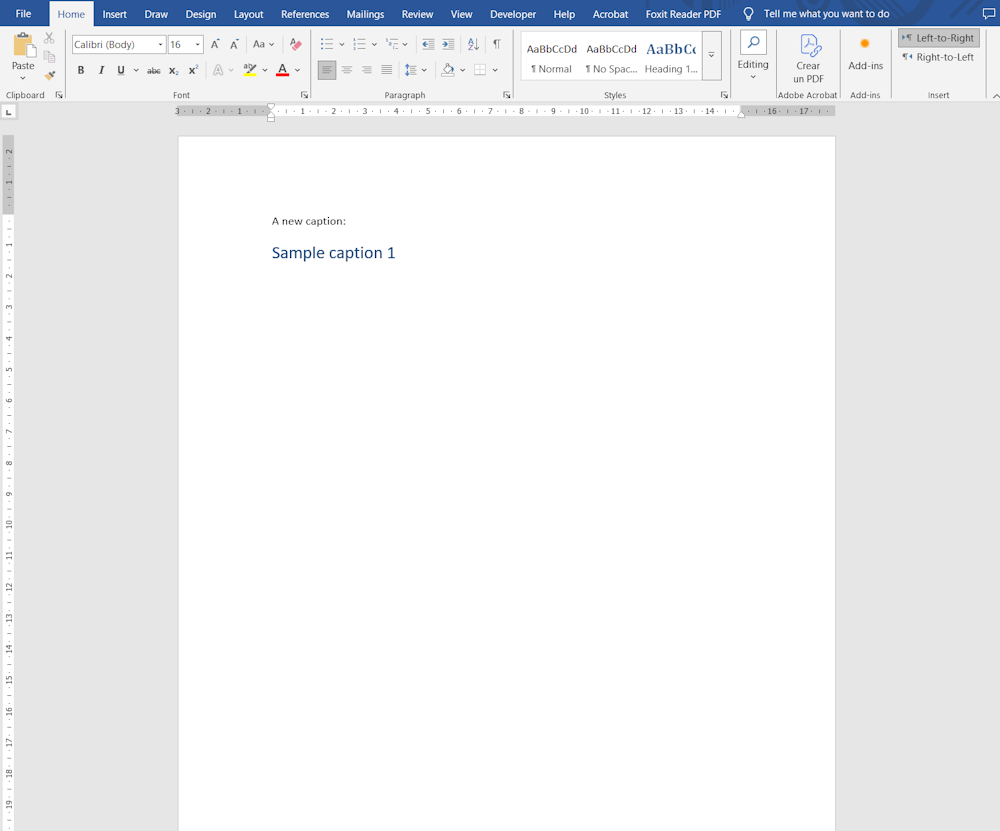Toggle Align Left
The height and width of the screenshot is (831, 1000).
(x=327, y=70)
